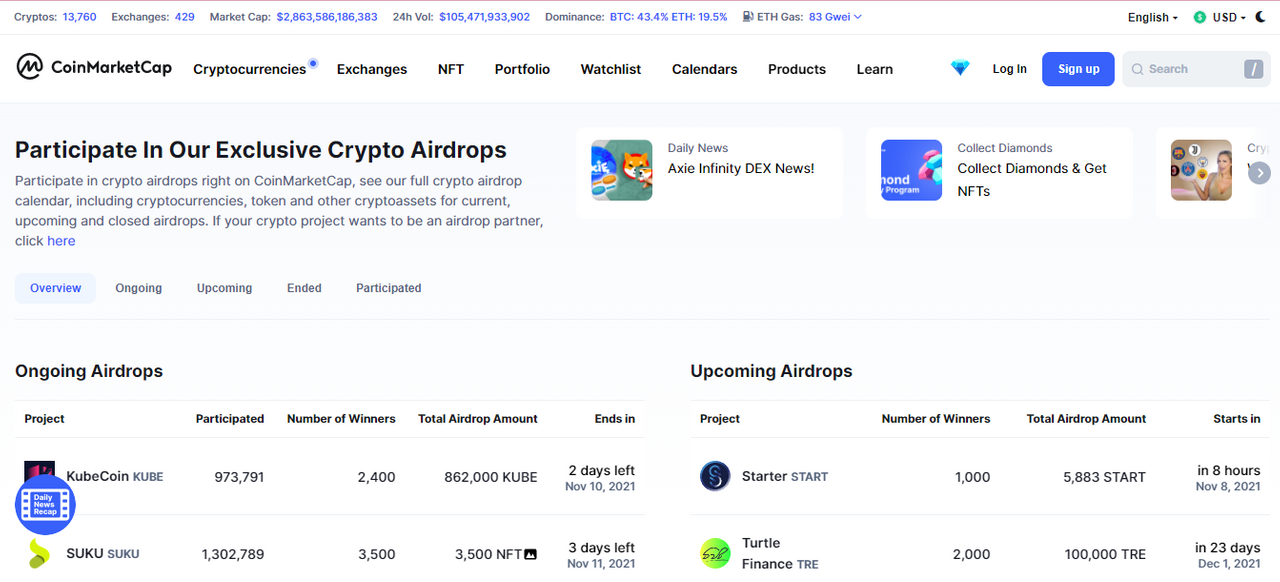The image size is (1280, 582).
Task: Click the NFT image icon in SUKU row
Action: tap(530, 554)
